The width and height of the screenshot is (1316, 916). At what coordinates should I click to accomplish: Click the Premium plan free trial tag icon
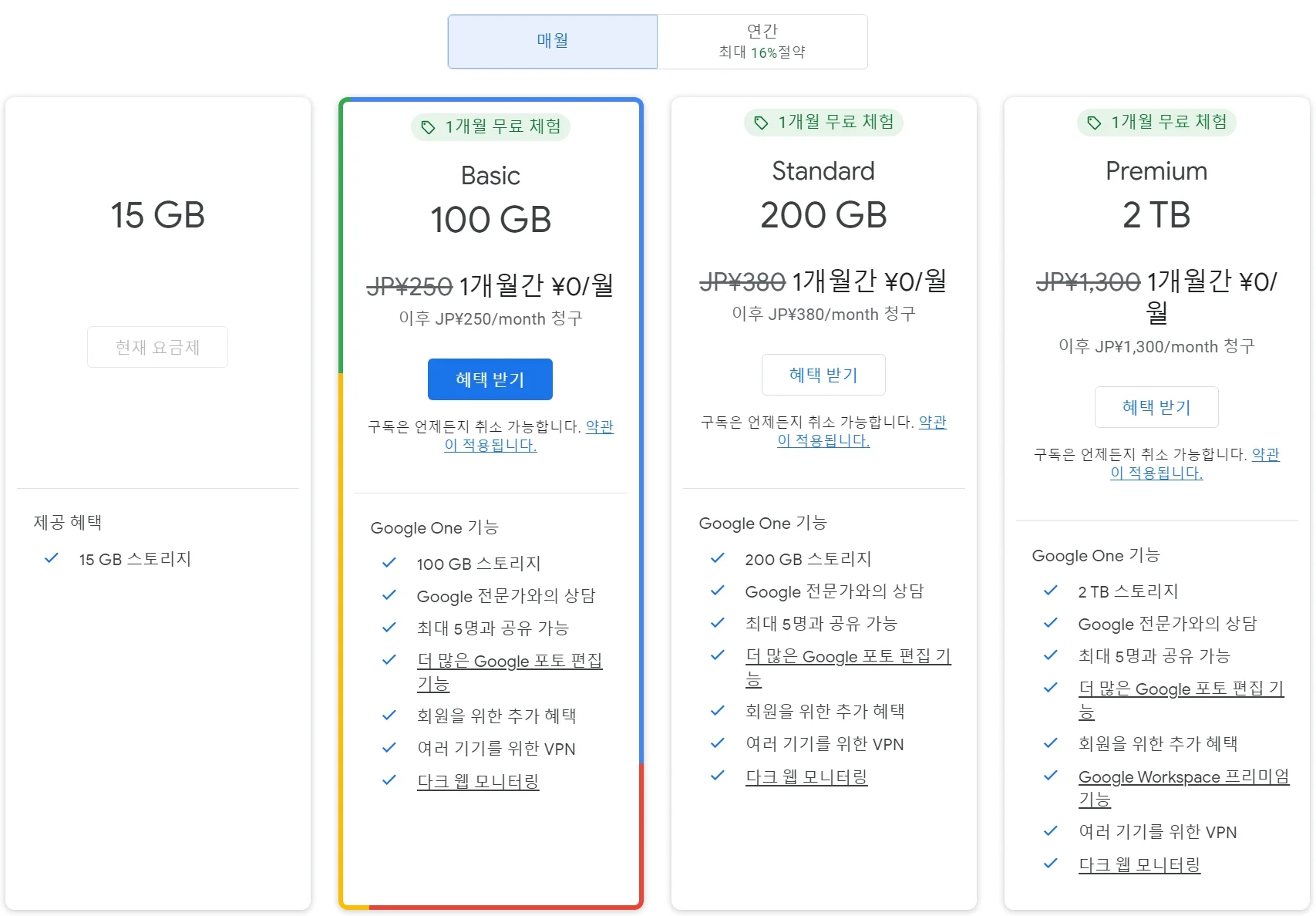(1094, 123)
